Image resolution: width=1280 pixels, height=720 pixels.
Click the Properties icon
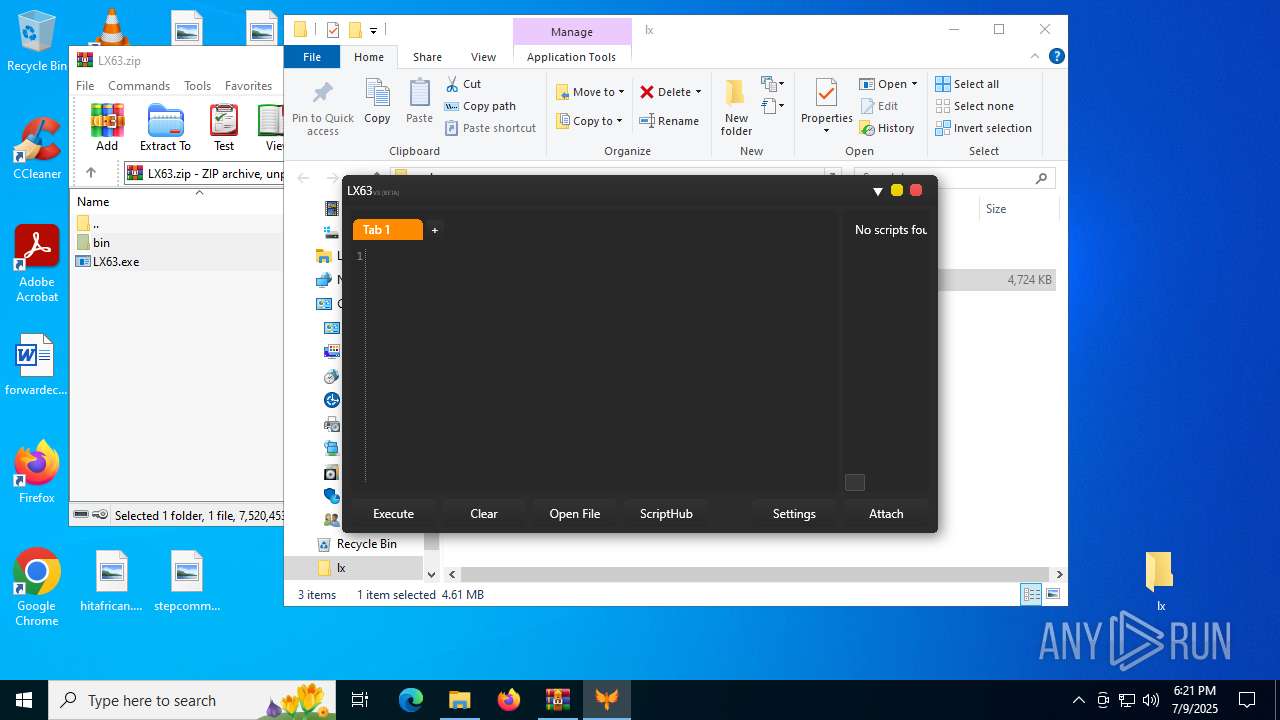click(826, 94)
